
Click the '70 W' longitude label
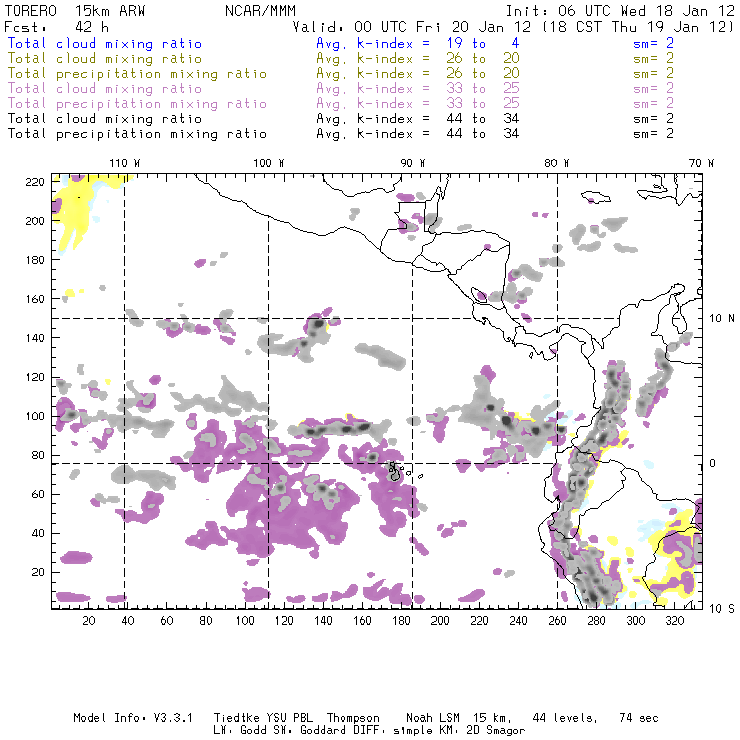(x=701, y=163)
